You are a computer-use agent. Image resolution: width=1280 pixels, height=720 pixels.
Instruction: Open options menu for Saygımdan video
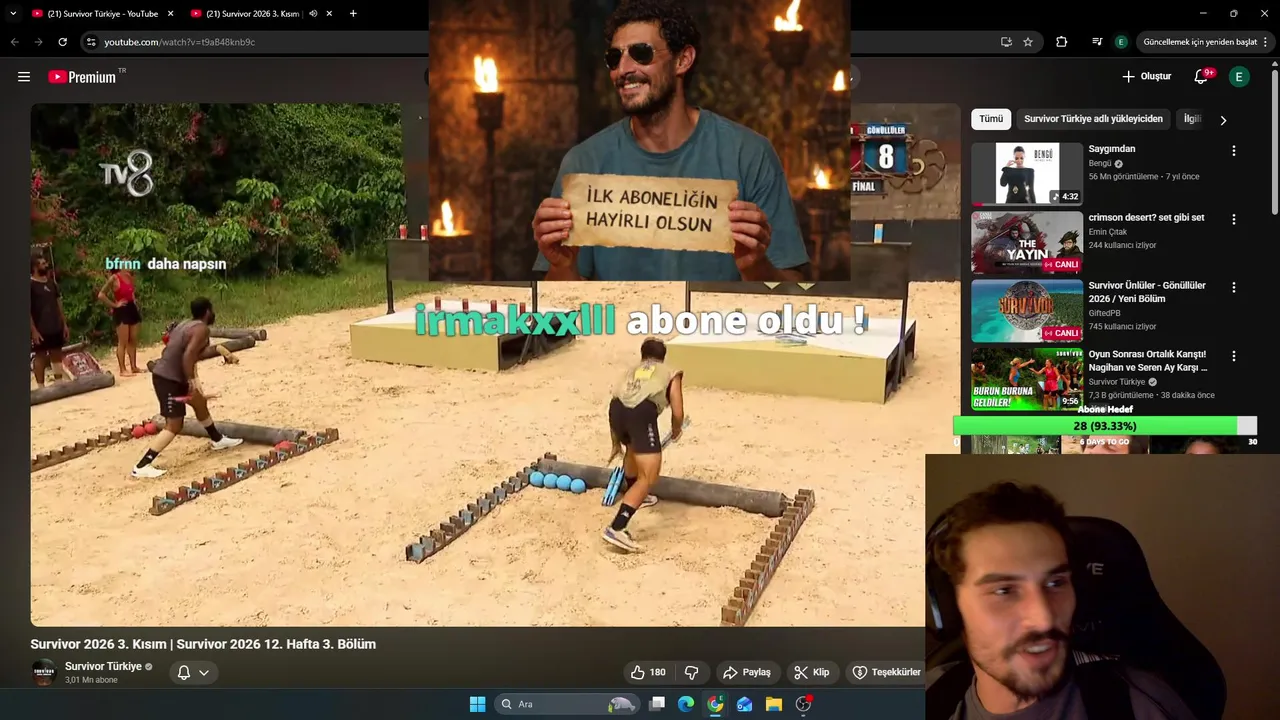[x=1233, y=151]
